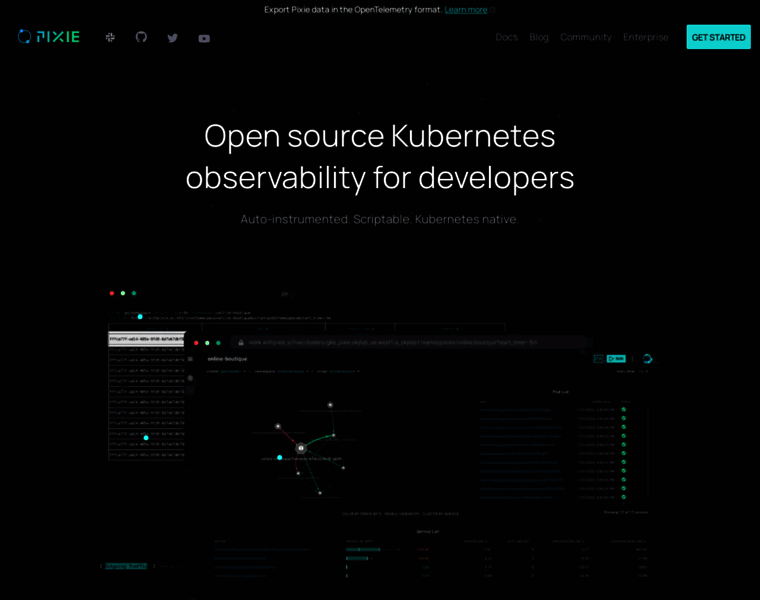The image size is (760, 600).
Task: Open the Slack community icon
Action: point(111,37)
